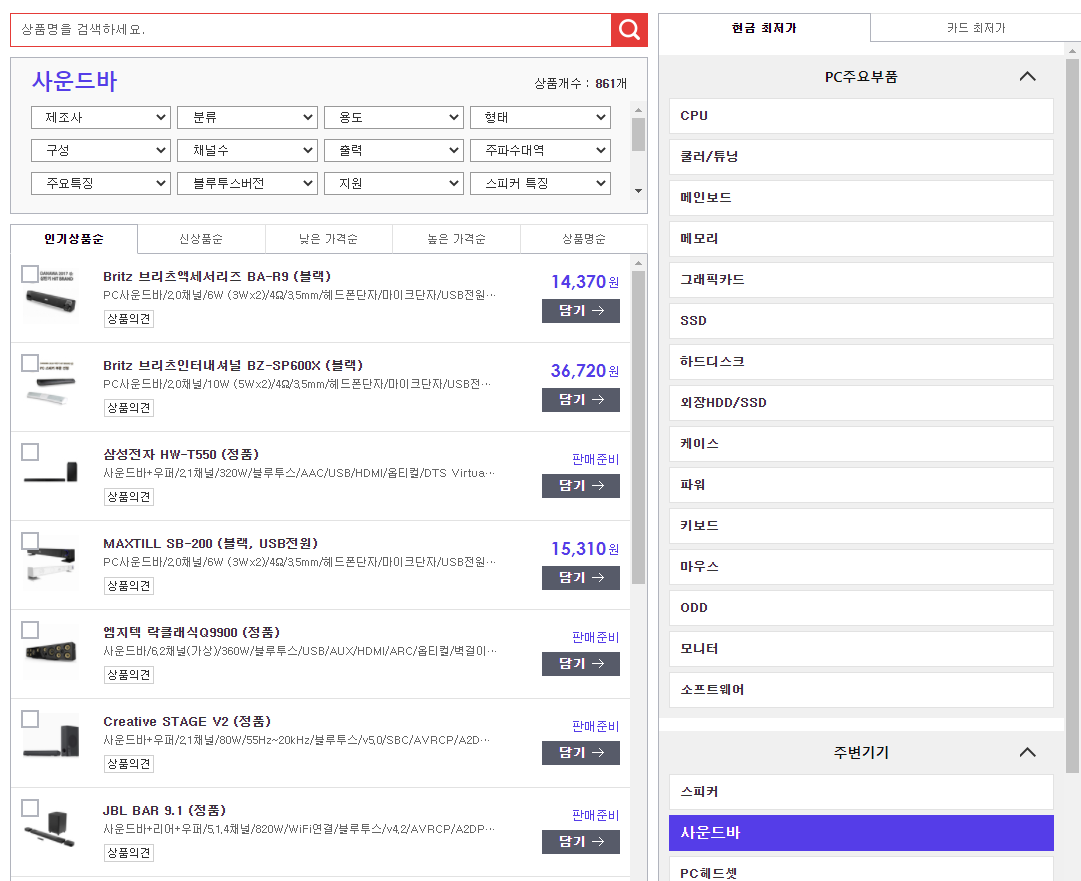Open the 채널수 filter dropdown
This screenshot has height=881, width=1081.
pyautogui.click(x=247, y=150)
